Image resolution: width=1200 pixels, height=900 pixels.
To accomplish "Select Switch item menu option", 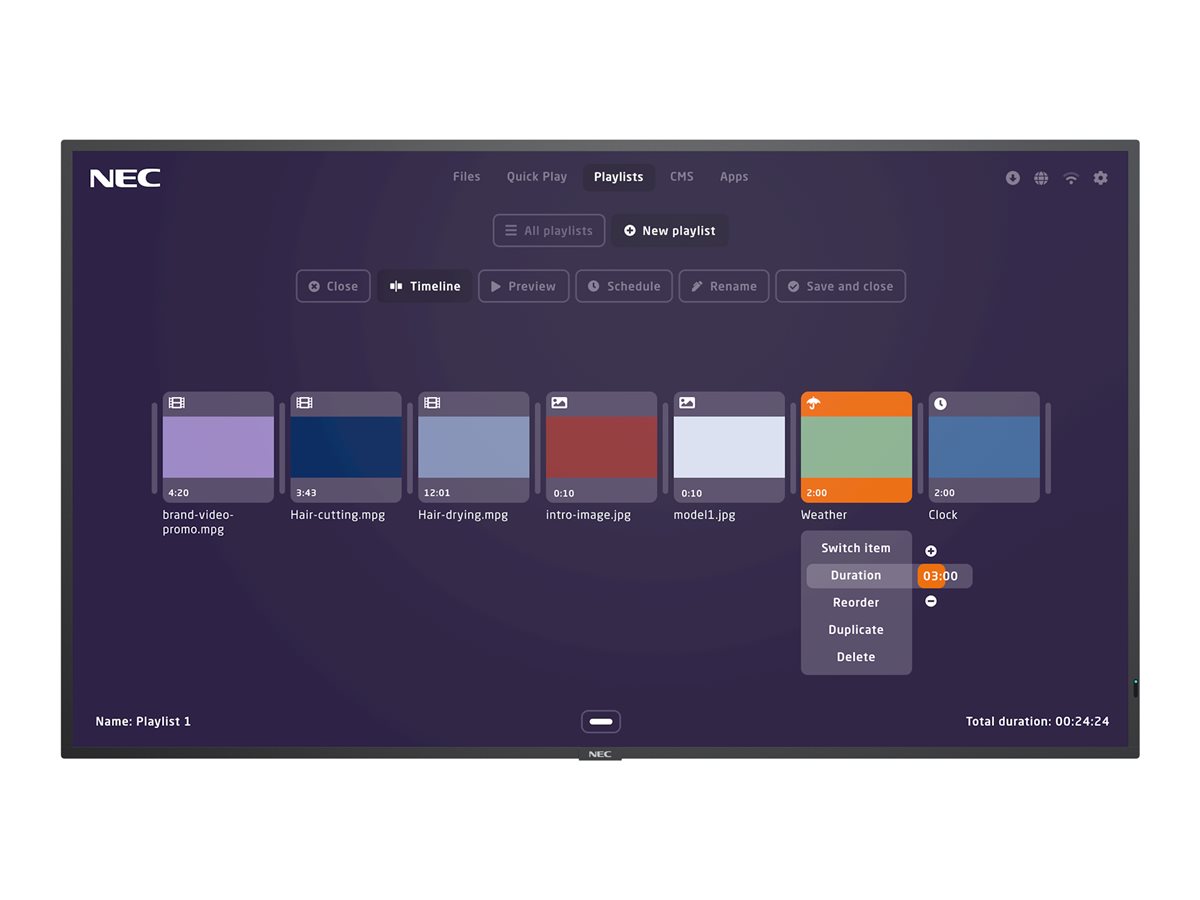I will 856,548.
